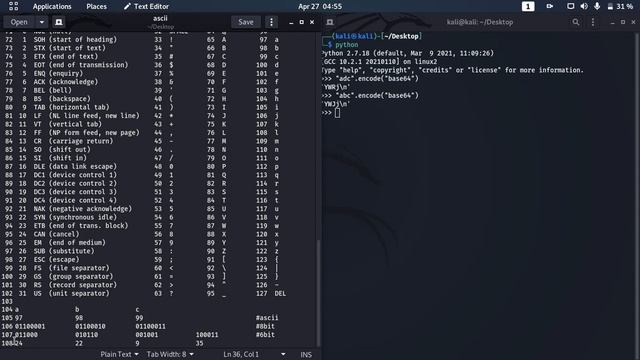Image resolution: width=640 pixels, height=360 pixels.
Task: Click the binary value 01100001
Action: coord(30,327)
